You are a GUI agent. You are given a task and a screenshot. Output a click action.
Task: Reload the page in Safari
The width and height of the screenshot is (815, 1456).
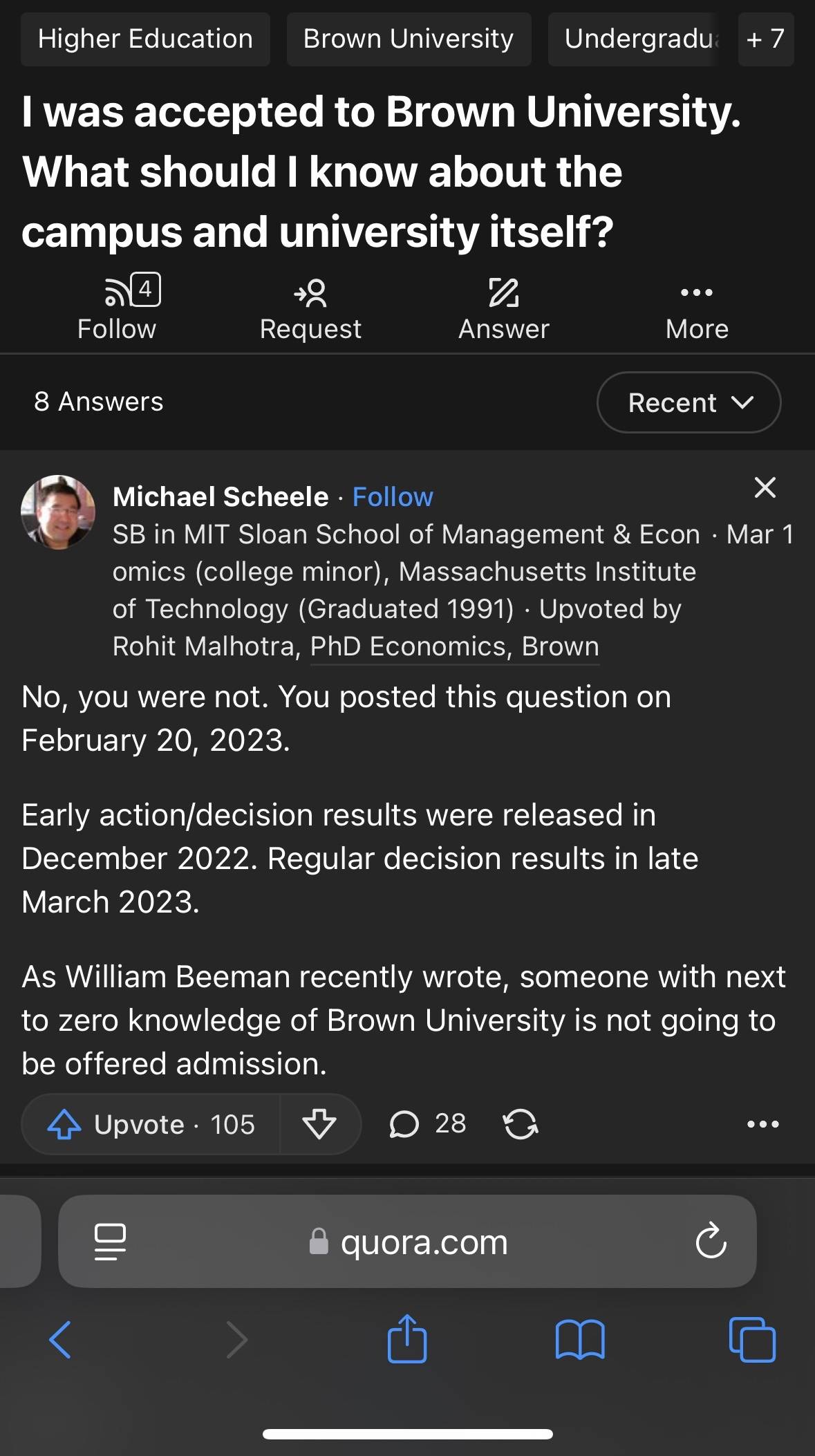point(711,1242)
